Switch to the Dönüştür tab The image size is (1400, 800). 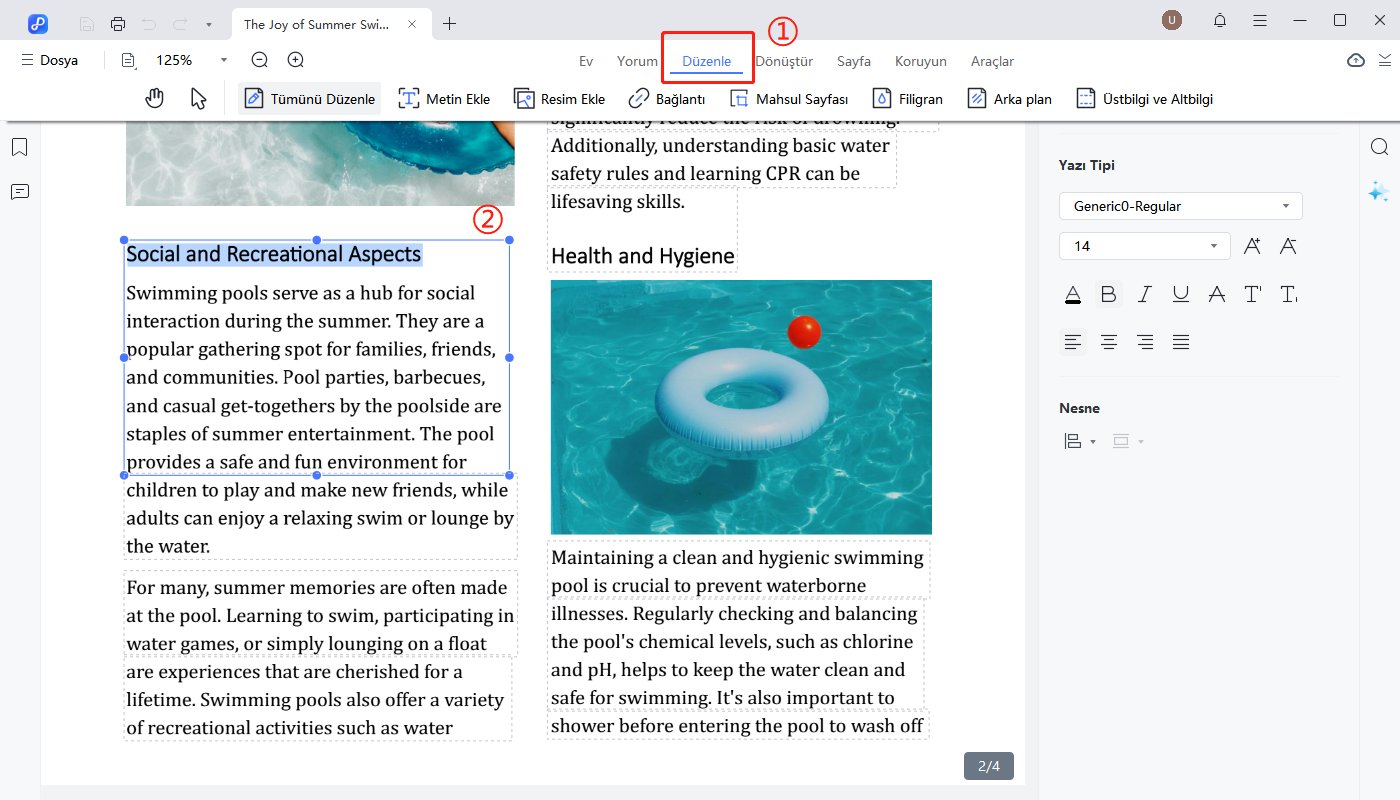click(x=784, y=61)
